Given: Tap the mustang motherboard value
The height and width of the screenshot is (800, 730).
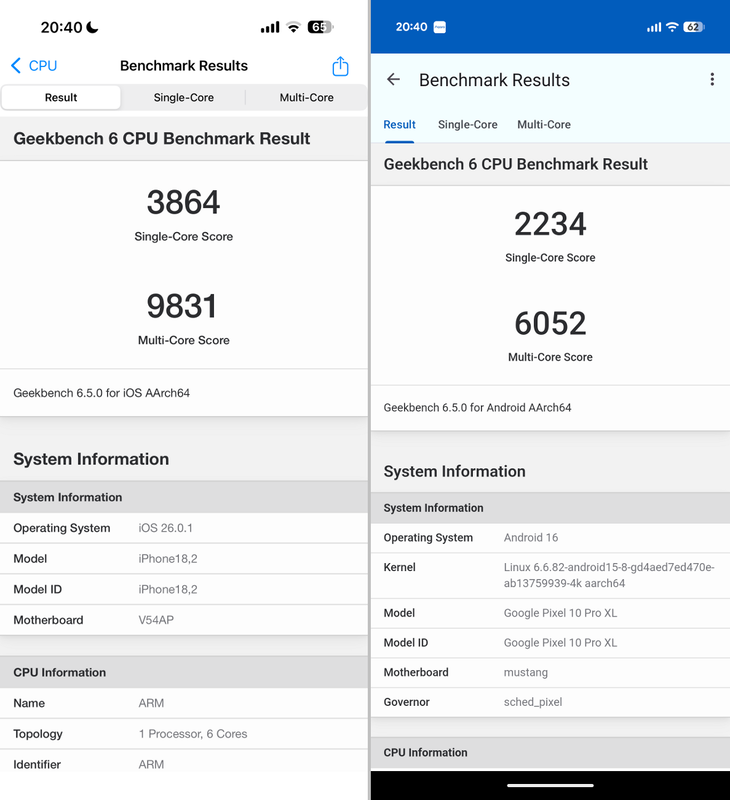Looking at the screenshot, I should coord(526,672).
